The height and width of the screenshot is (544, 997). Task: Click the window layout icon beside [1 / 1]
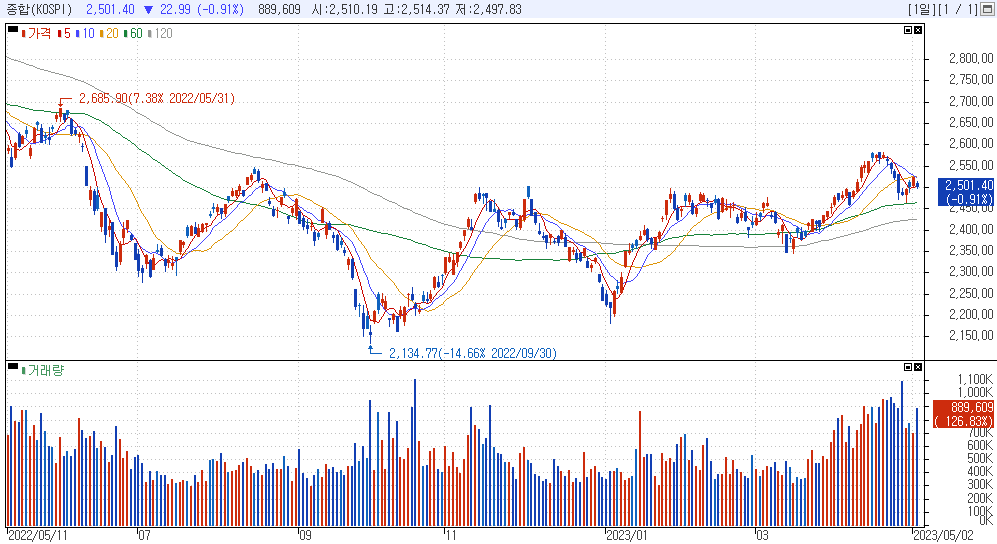point(987,10)
